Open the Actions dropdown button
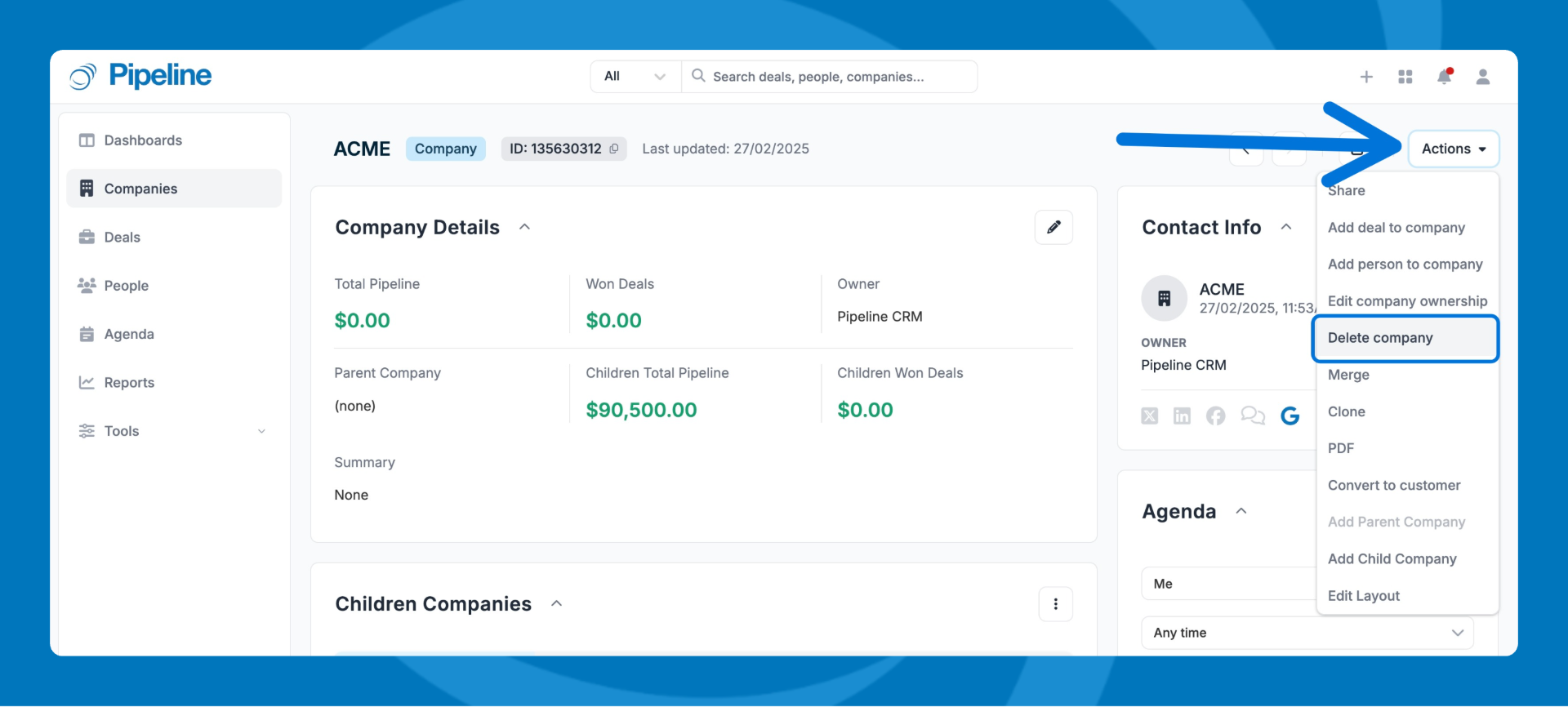Screen dimensions: 1568x707 coord(1454,149)
